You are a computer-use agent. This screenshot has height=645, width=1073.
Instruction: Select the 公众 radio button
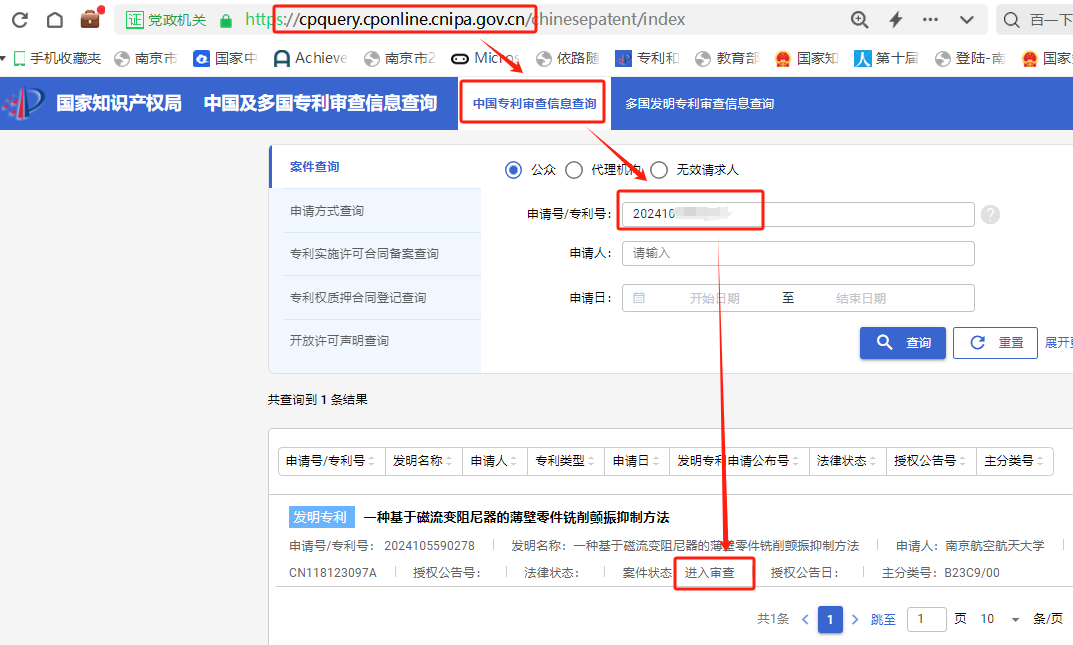tap(514, 170)
